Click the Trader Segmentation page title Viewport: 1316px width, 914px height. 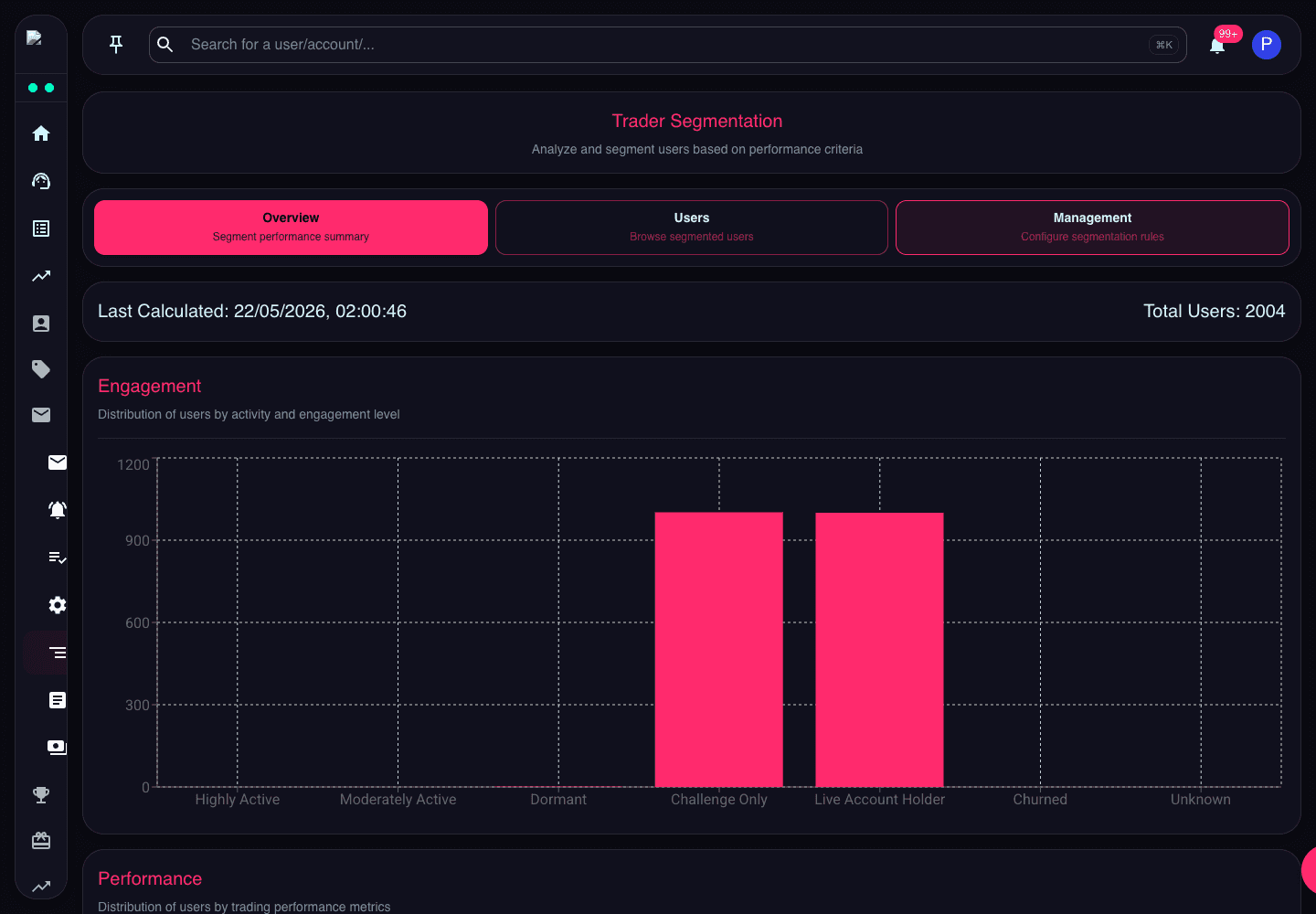[x=697, y=122]
